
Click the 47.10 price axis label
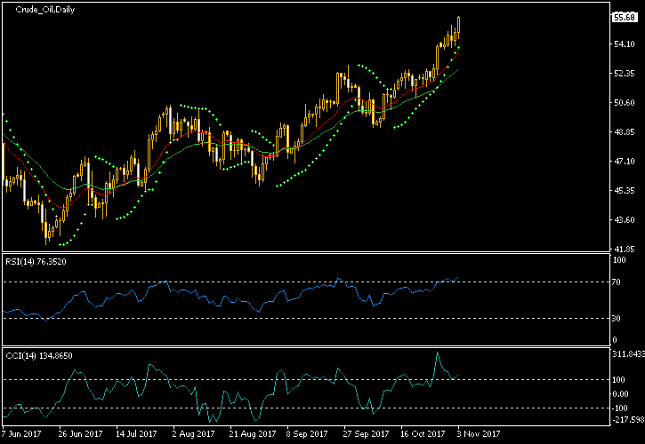(x=624, y=161)
